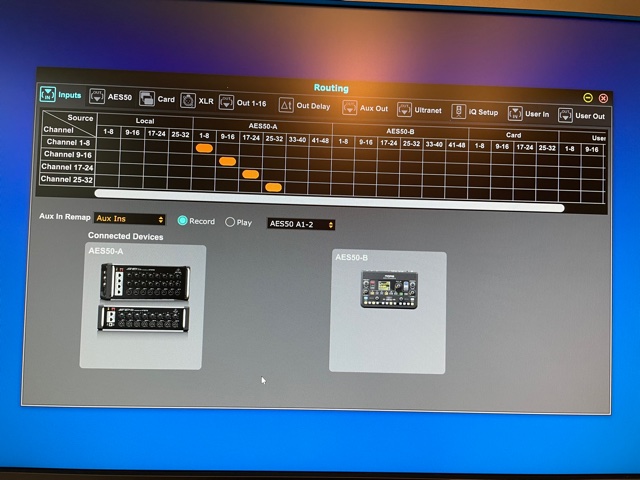640x480 pixels.
Task: Click the routing grid horizontal scrollbar
Action: (329, 200)
